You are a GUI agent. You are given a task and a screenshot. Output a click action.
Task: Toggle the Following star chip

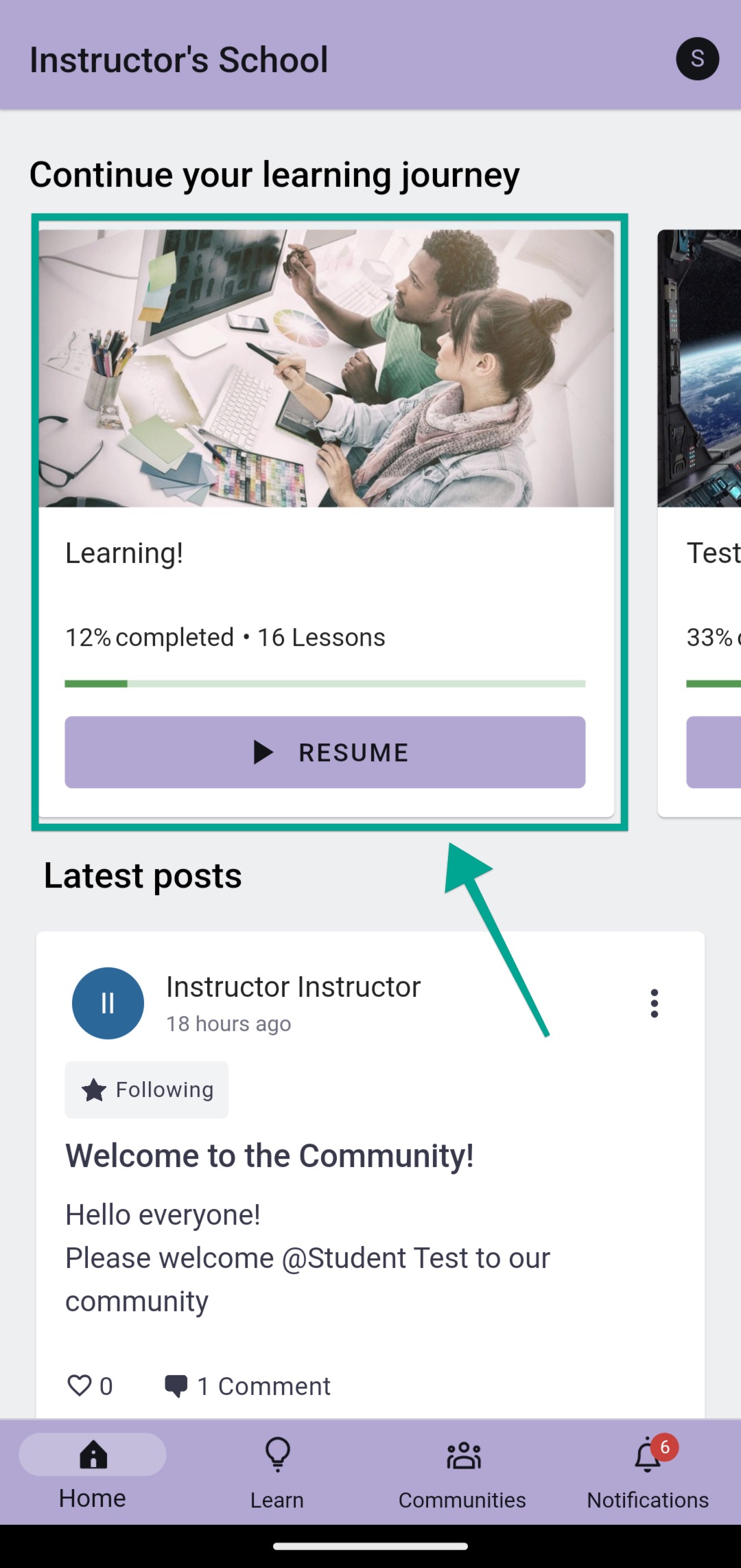(x=147, y=1089)
